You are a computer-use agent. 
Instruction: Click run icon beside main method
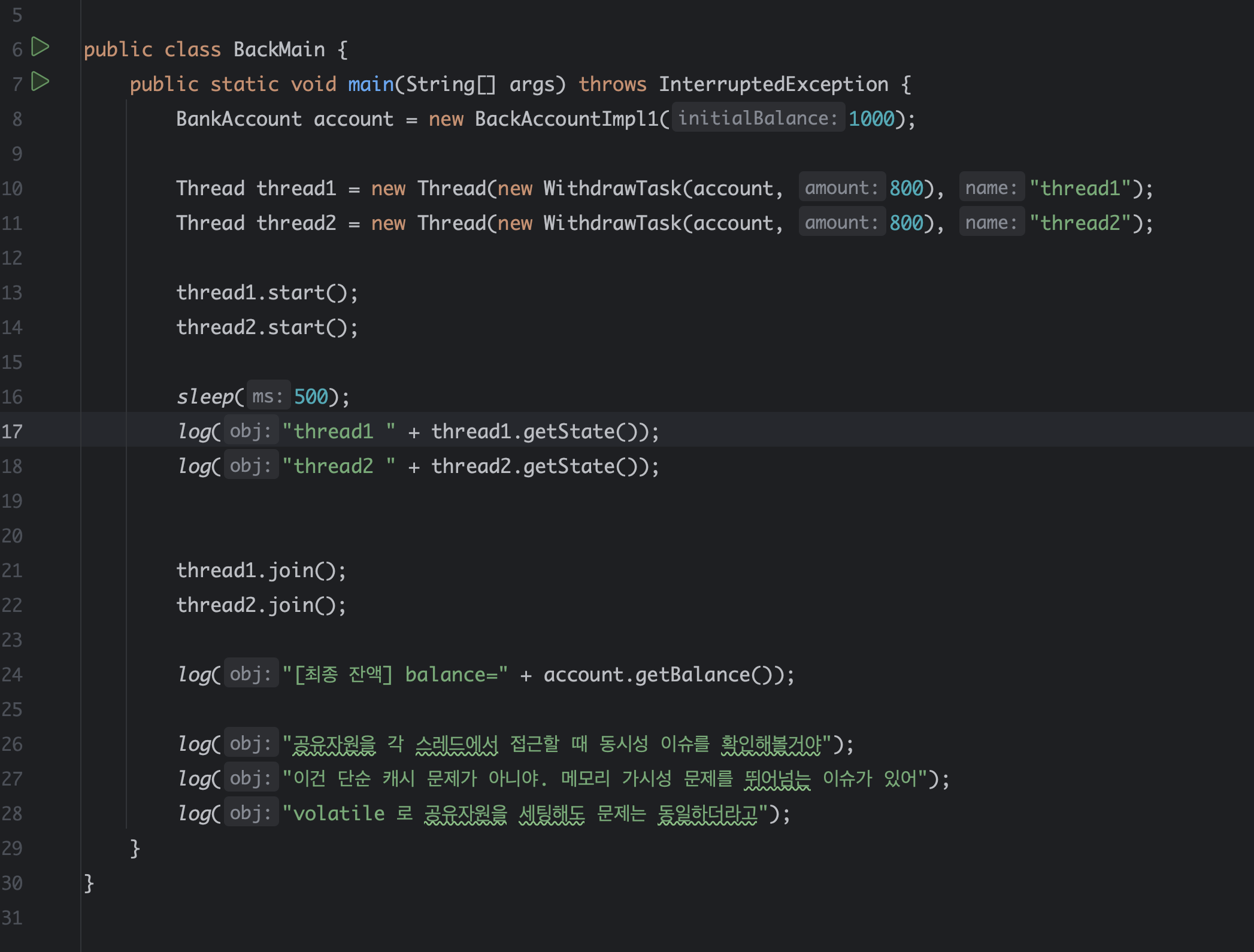pyautogui.click(x=40, y=81)
